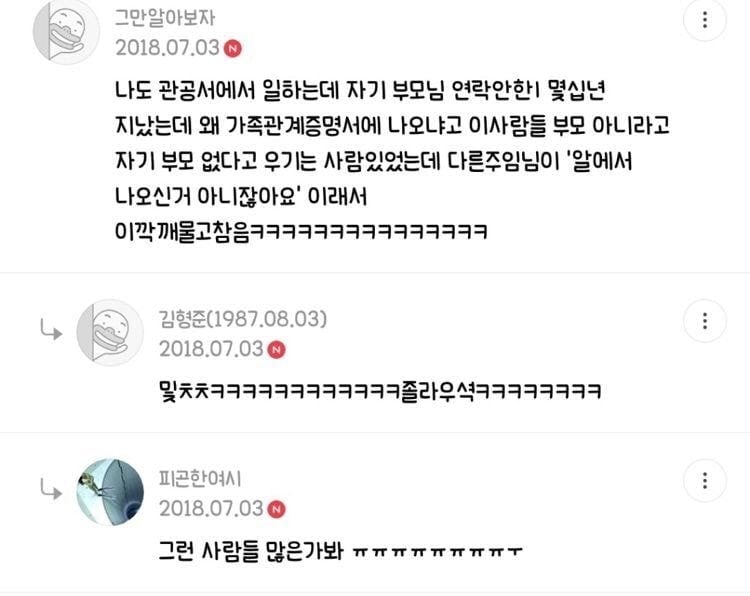Click the 2018.07.03 date under 김형준
The image size is (750, 596).
coord(211,349)
